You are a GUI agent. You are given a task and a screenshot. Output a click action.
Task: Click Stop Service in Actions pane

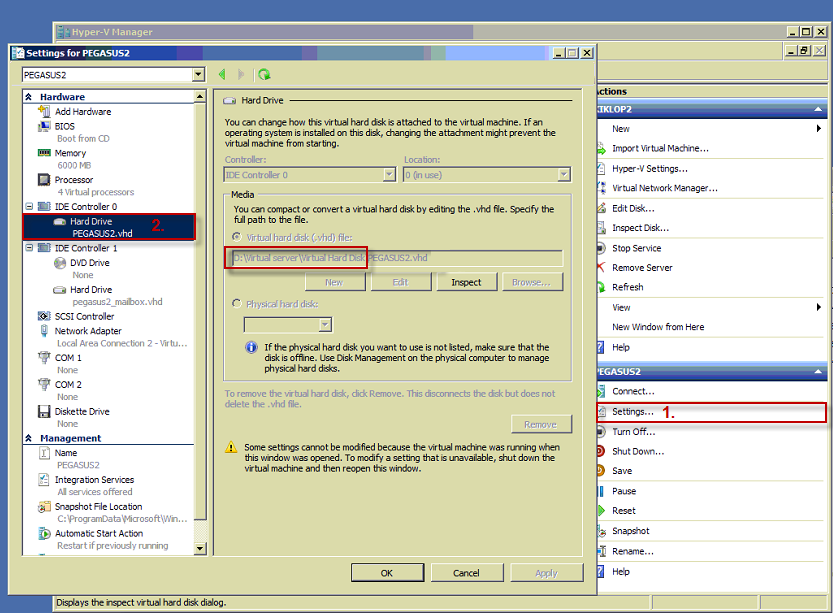[636, 248]
